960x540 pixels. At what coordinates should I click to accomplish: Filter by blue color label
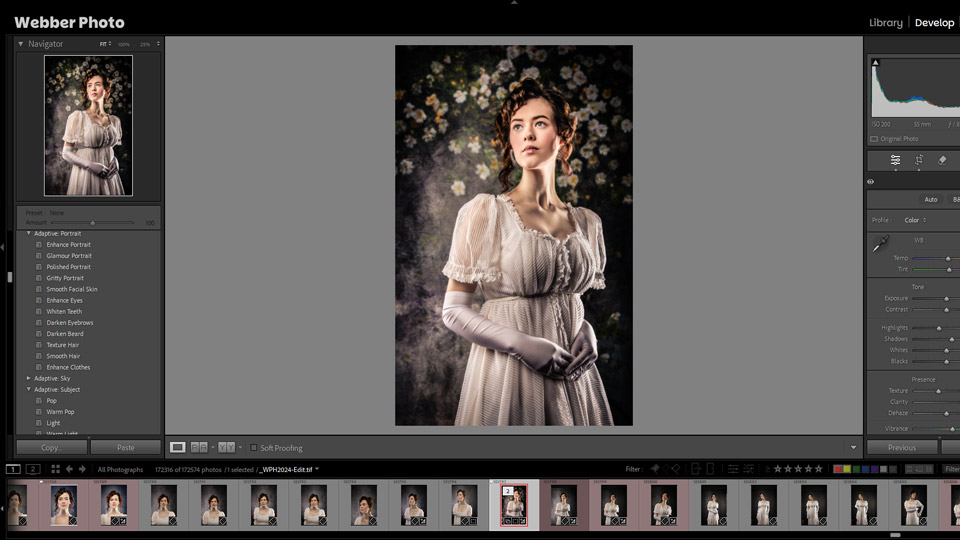pyautogui.click(x=865, y=469)
